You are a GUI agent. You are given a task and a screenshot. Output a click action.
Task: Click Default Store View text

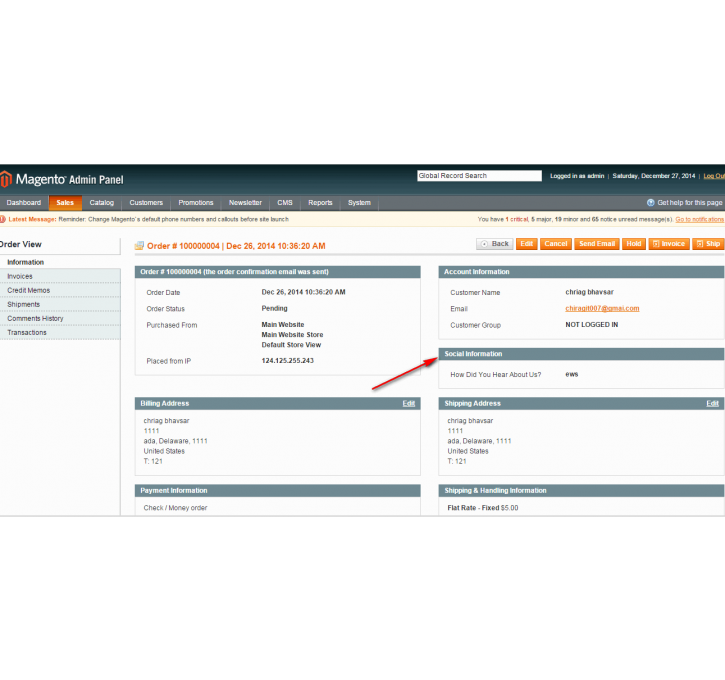291,345
